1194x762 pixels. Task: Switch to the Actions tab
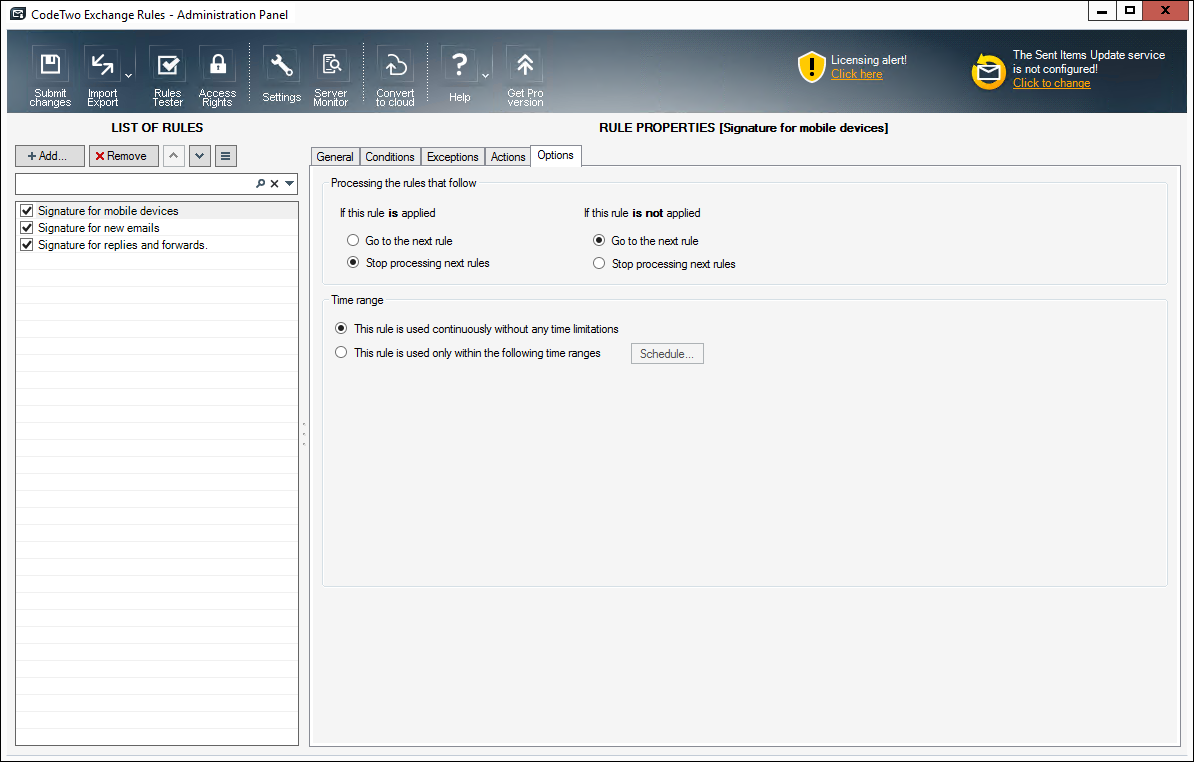coord(508,157)
